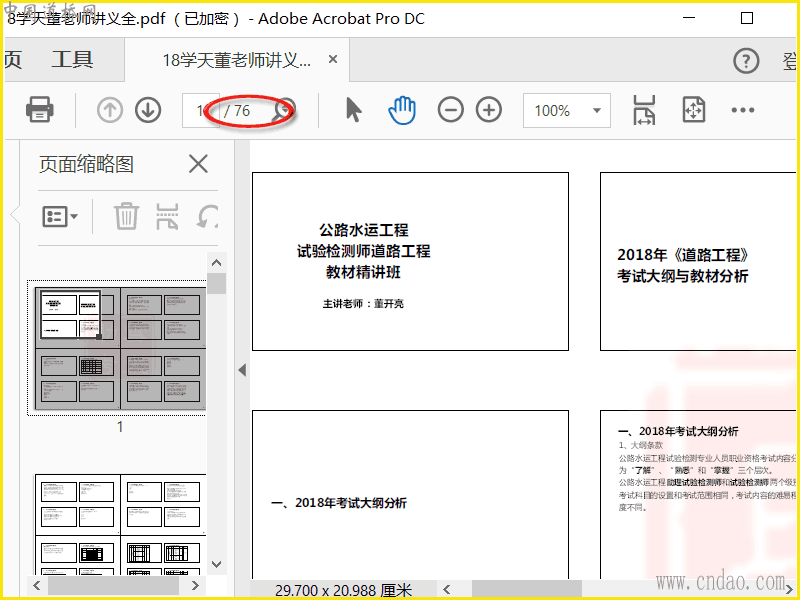Click the thumbnail panel left scroll arrow
Screen dimensions: 800x600
point(37,585)
